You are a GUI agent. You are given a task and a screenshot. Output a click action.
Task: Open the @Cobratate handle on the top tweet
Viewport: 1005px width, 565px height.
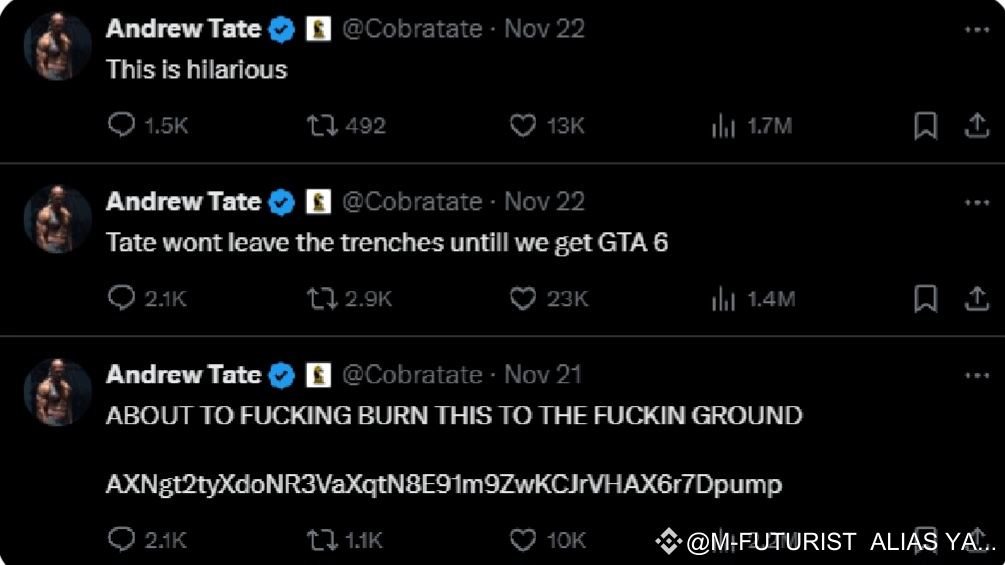412,29
